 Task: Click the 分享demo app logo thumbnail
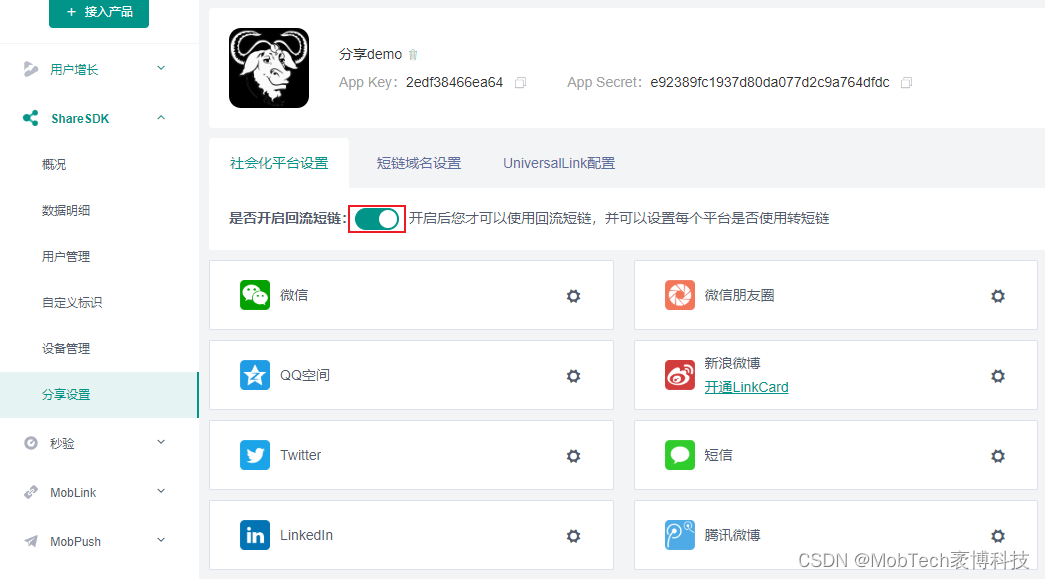click(x=269, y=68)
